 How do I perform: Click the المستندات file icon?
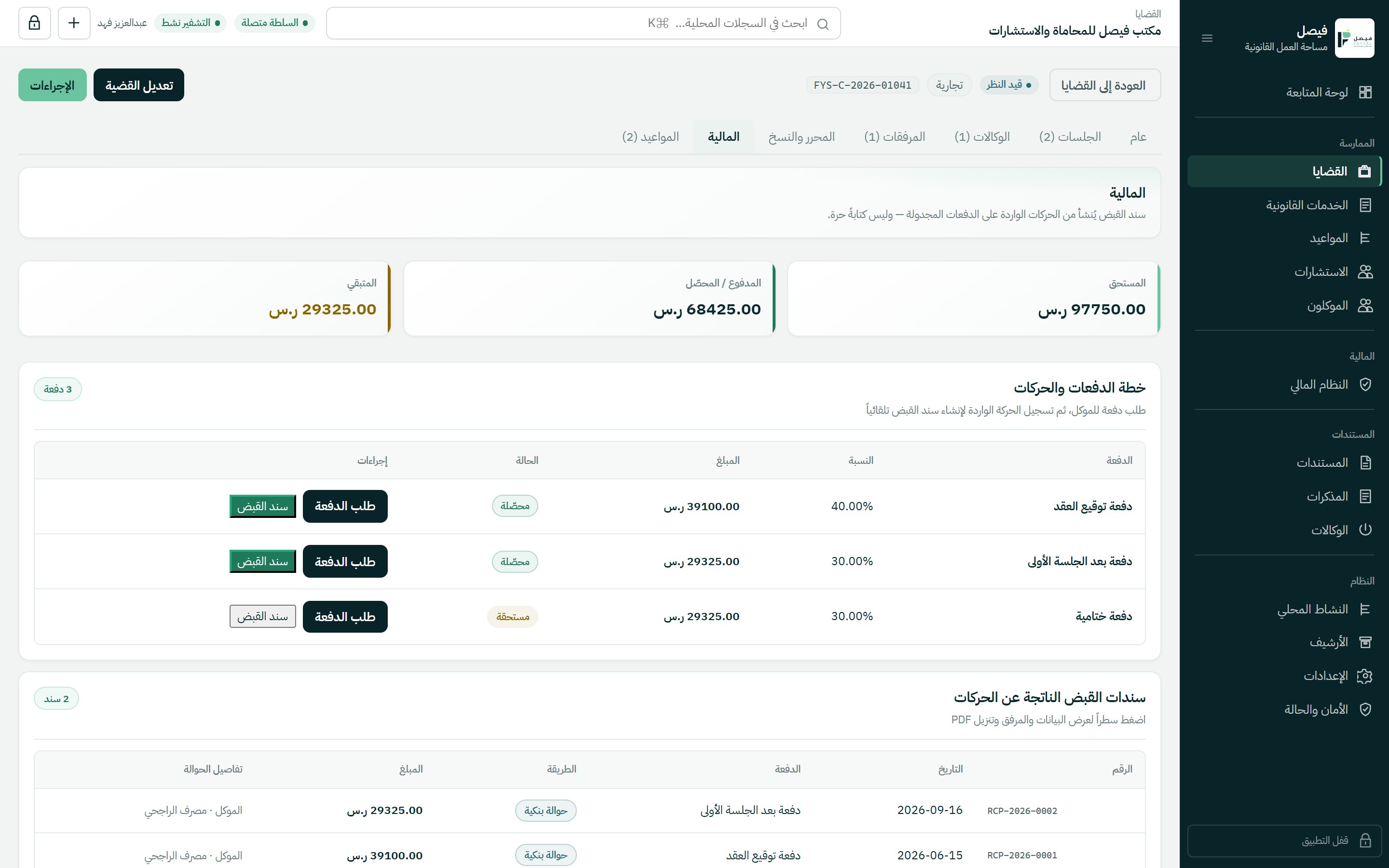[x=1365, y=463]
